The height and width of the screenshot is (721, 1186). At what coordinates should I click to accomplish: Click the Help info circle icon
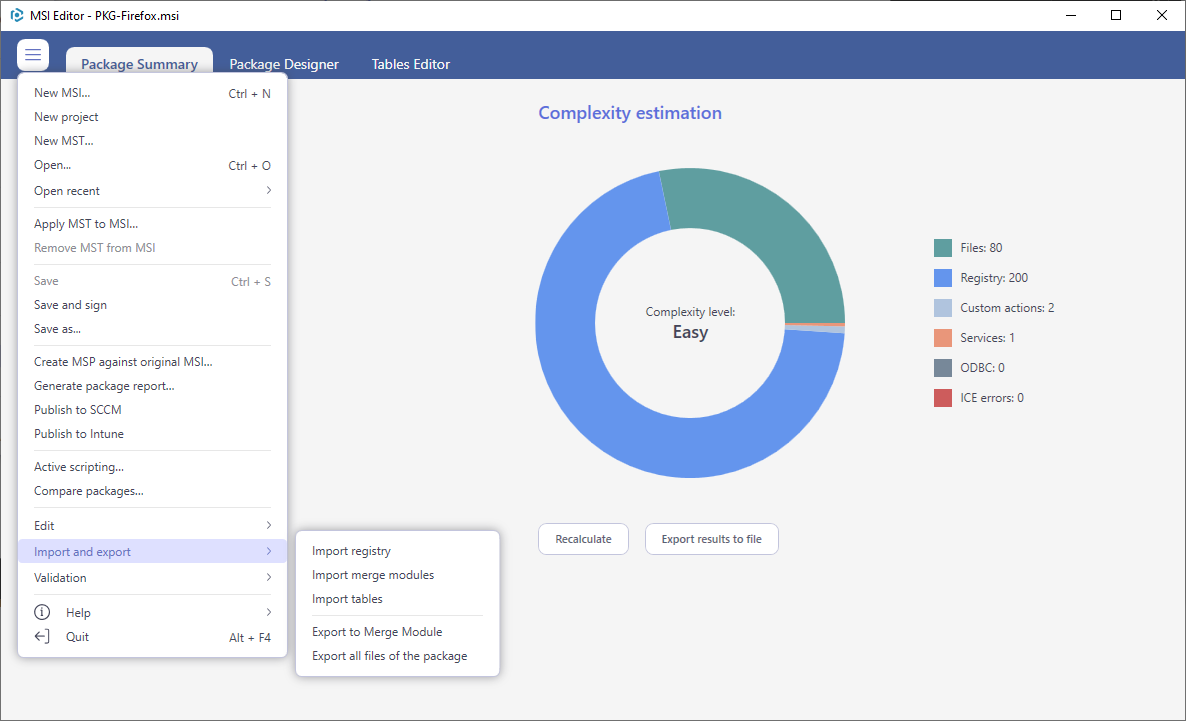point(42,612)
